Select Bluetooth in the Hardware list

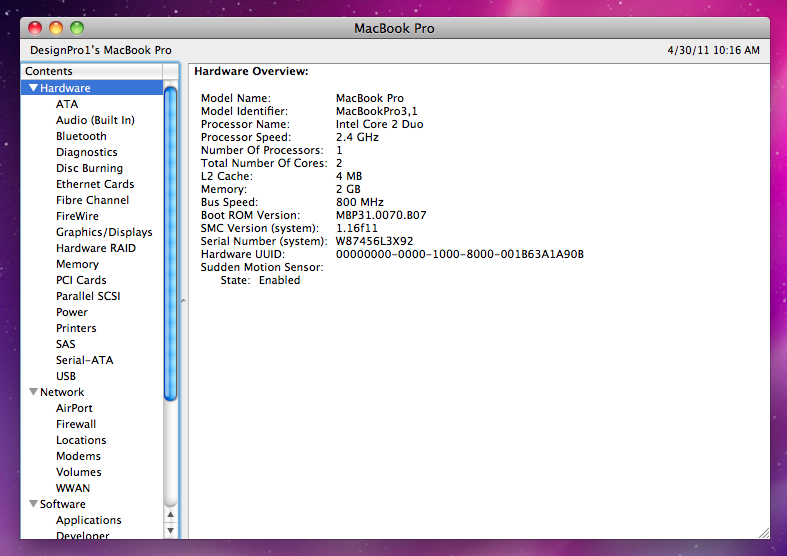pyautogui.click(x=81, y=136)
